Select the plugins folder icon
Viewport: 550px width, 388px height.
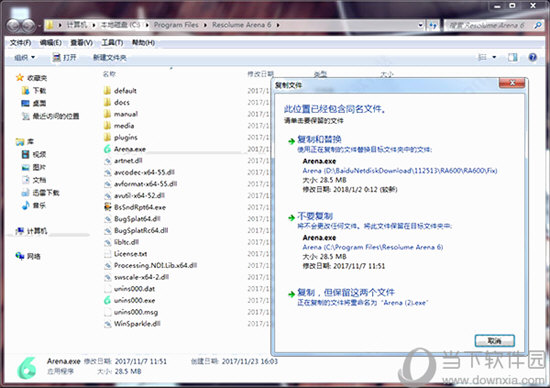[x=107, y=137]
